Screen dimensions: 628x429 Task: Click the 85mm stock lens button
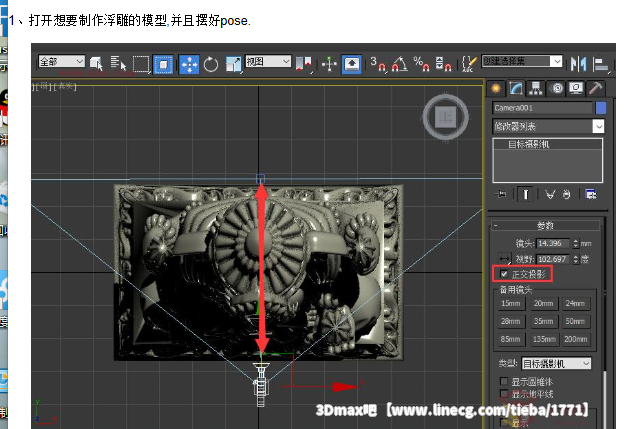[x=511, y=339]
